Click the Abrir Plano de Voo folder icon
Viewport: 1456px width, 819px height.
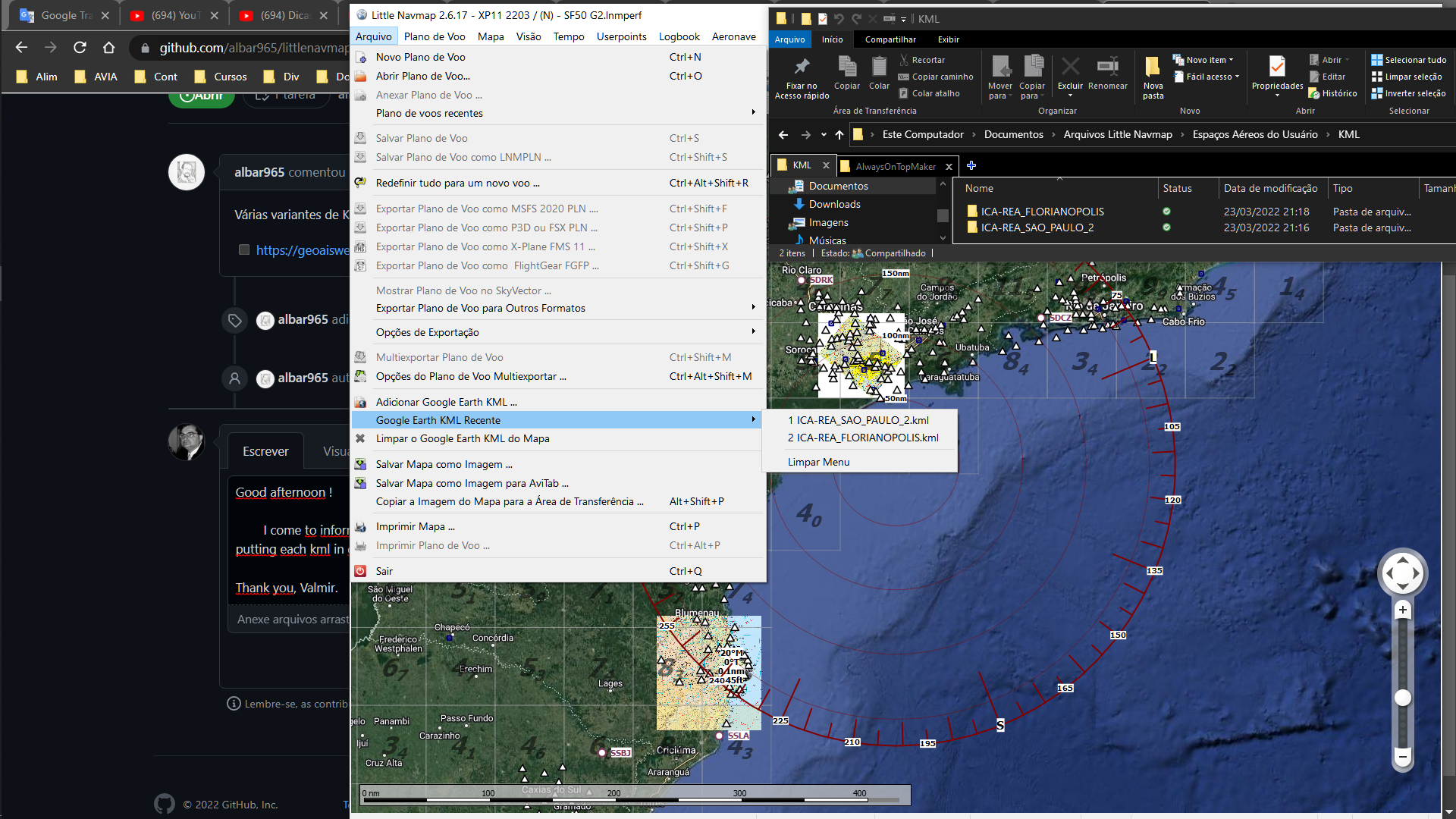[361, 76]
